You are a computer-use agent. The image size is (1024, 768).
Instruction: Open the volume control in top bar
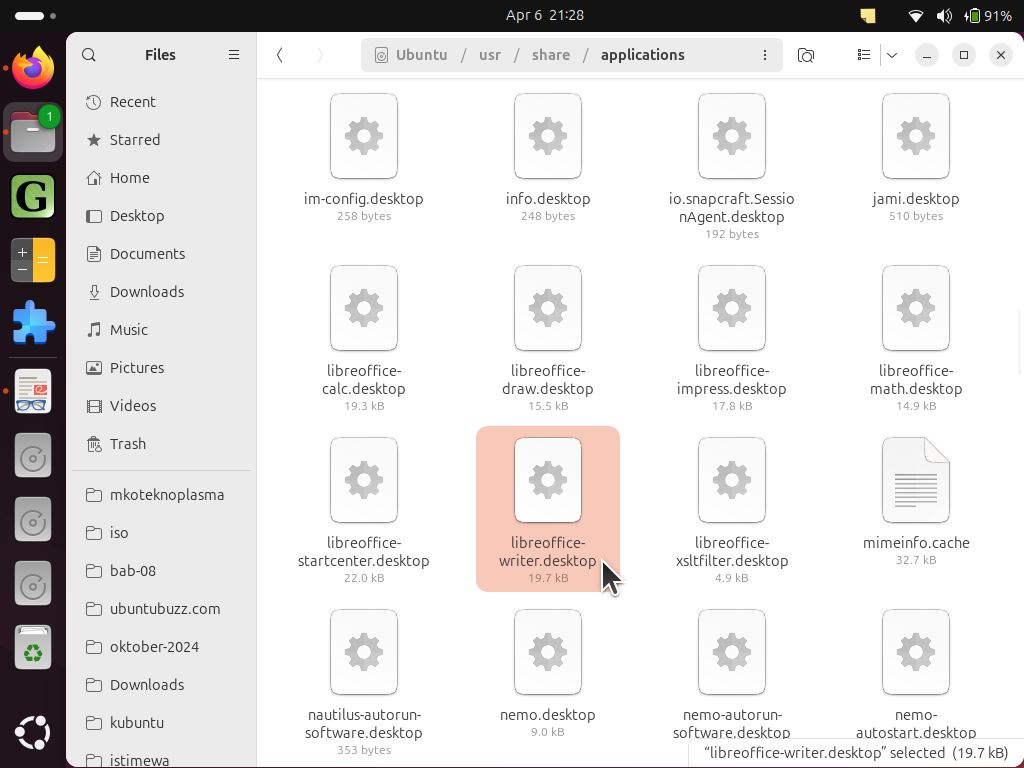944,15
